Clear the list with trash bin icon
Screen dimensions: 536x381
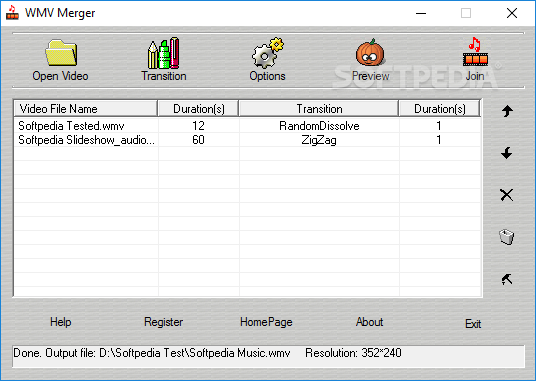pyautogui.click(x=507, y=237)
